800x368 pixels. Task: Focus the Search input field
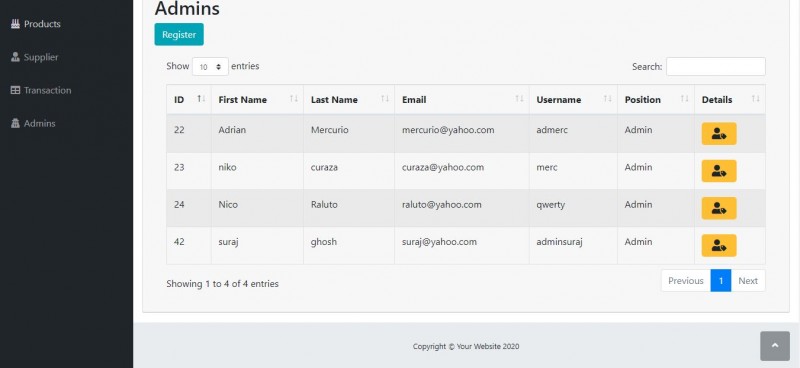coord(716,67)
